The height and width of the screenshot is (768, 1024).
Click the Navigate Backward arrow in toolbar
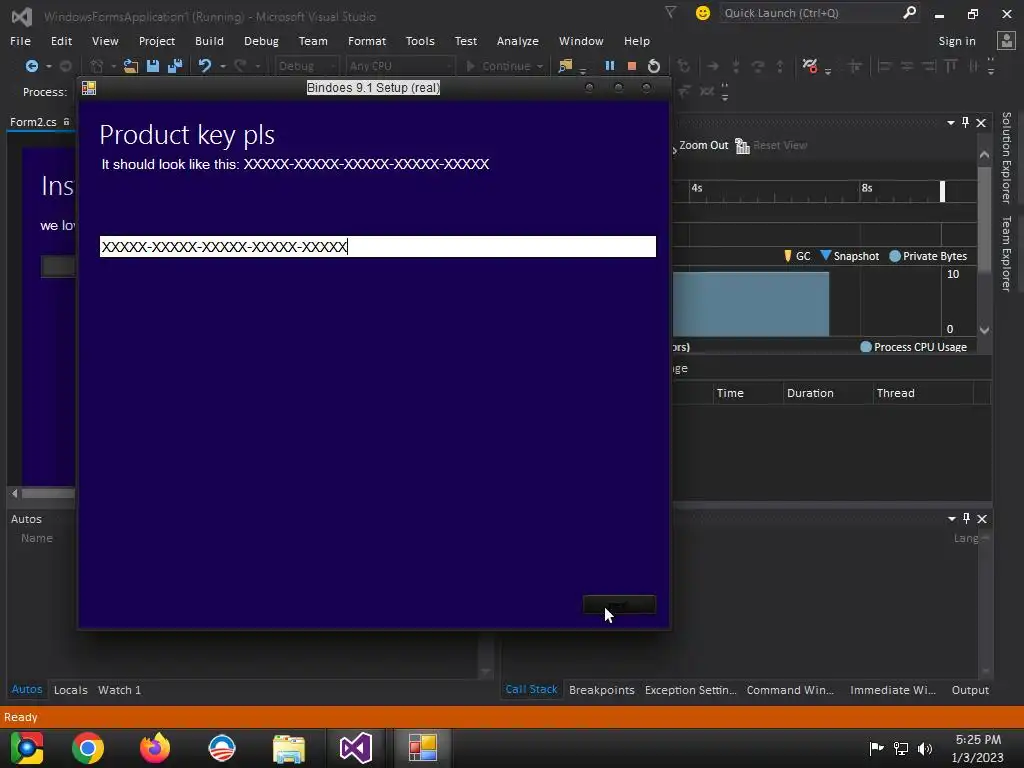click(x=31, y=66)
